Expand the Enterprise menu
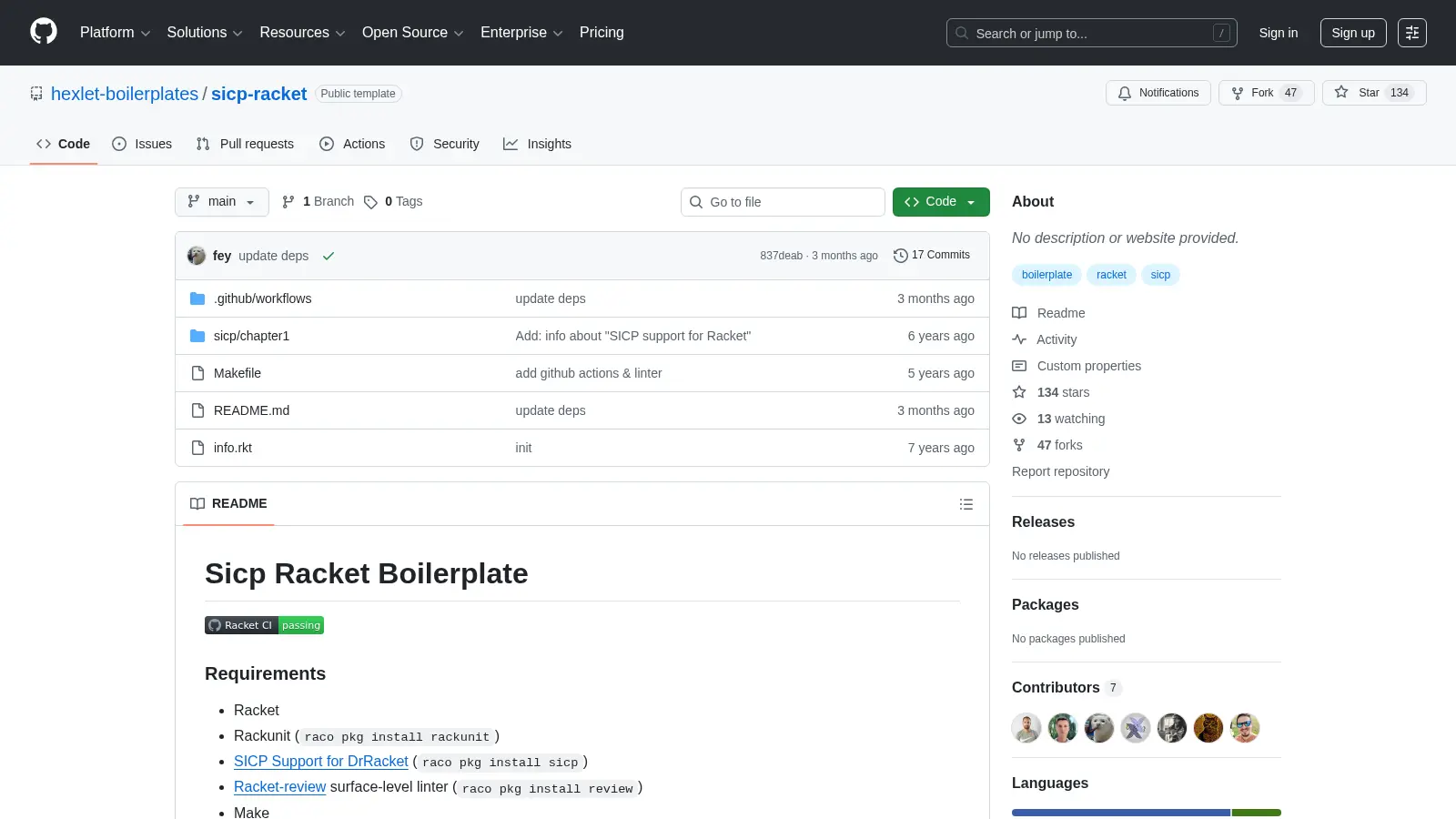Image resolution: width=1456 pixels, height=819 pixels. [x=521, y=33]
